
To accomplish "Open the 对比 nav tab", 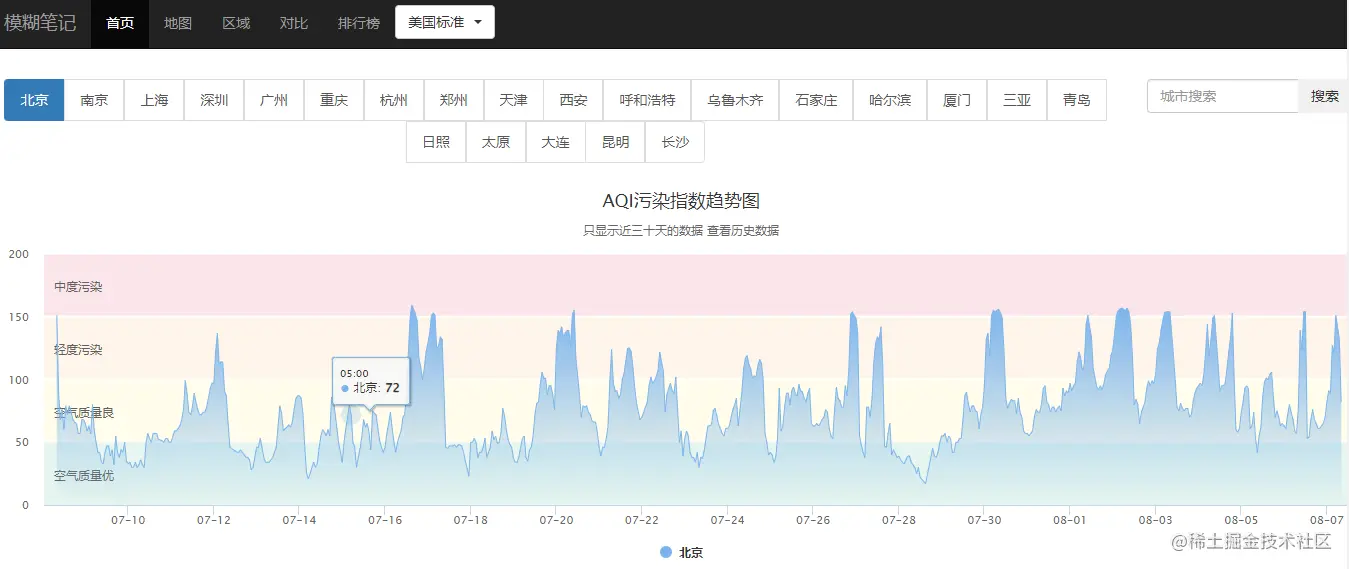I will [294, 23].
